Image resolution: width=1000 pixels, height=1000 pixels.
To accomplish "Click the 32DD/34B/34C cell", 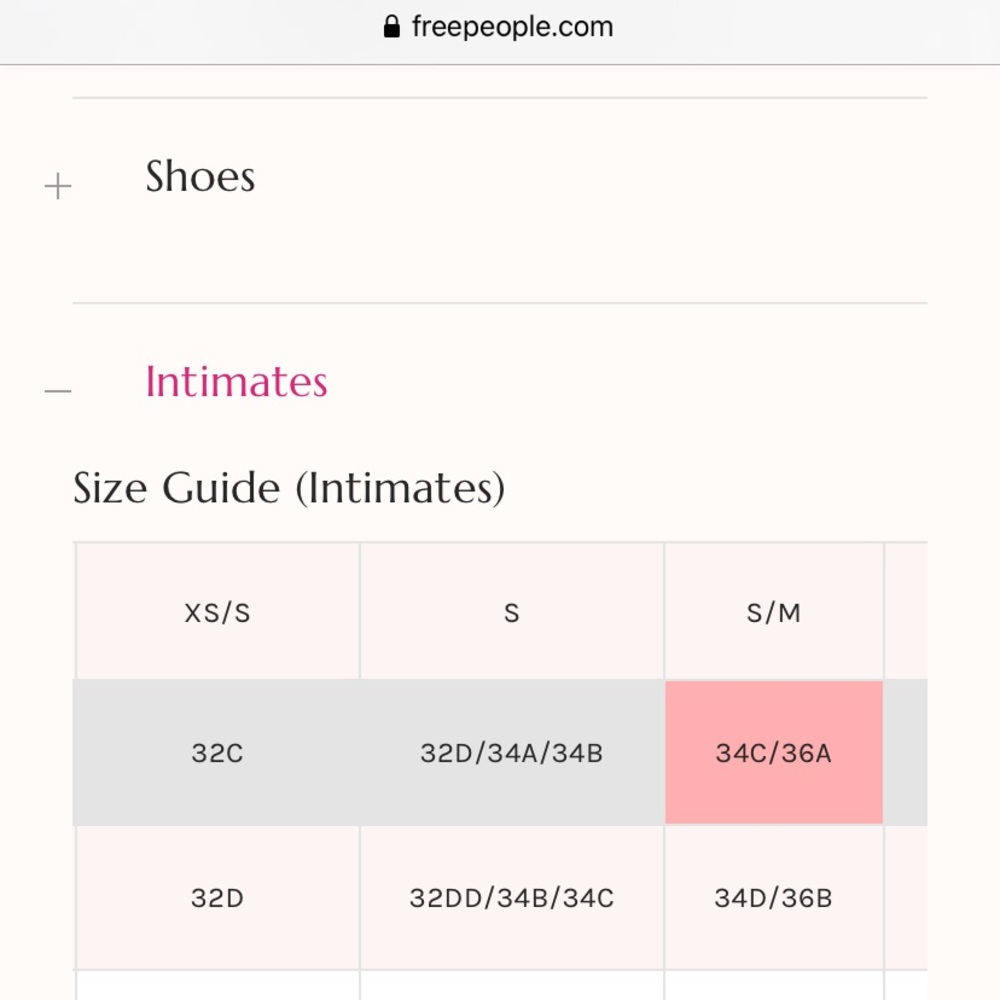I will point(512,898).
